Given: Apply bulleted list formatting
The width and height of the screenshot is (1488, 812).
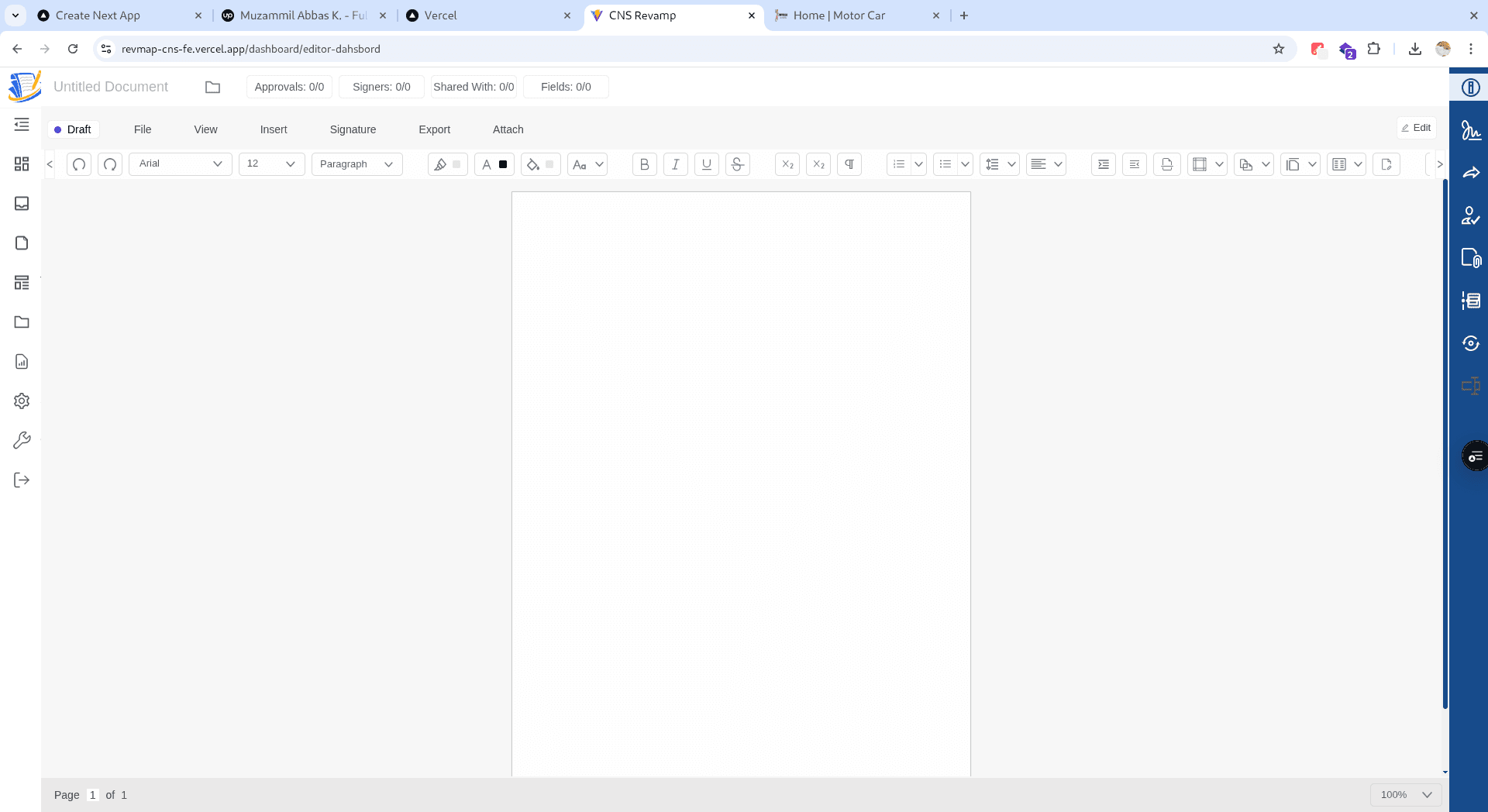Looking at the screenshot, I should point(945,164).
